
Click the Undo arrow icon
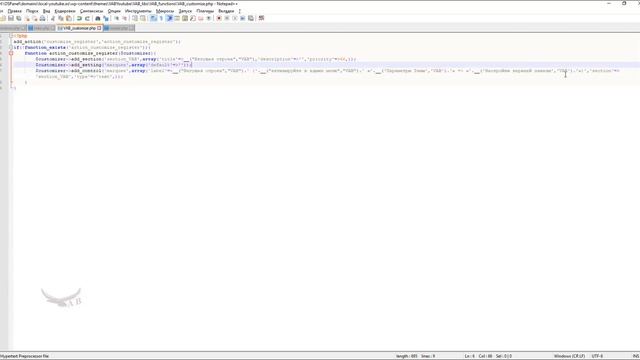(79, 18)
